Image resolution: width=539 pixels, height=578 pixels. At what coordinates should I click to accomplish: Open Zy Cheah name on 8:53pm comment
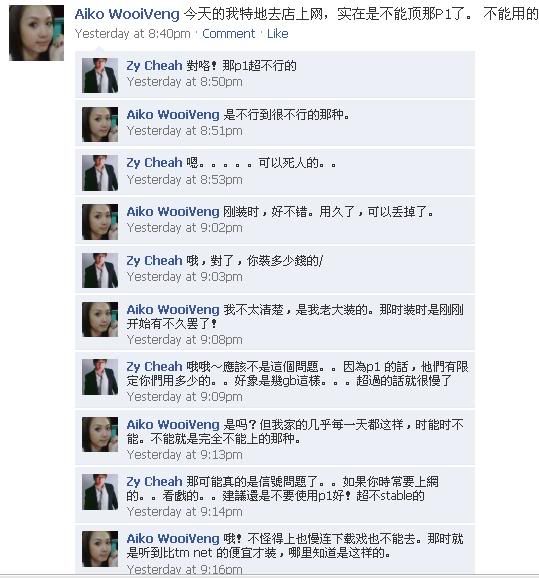154,163
